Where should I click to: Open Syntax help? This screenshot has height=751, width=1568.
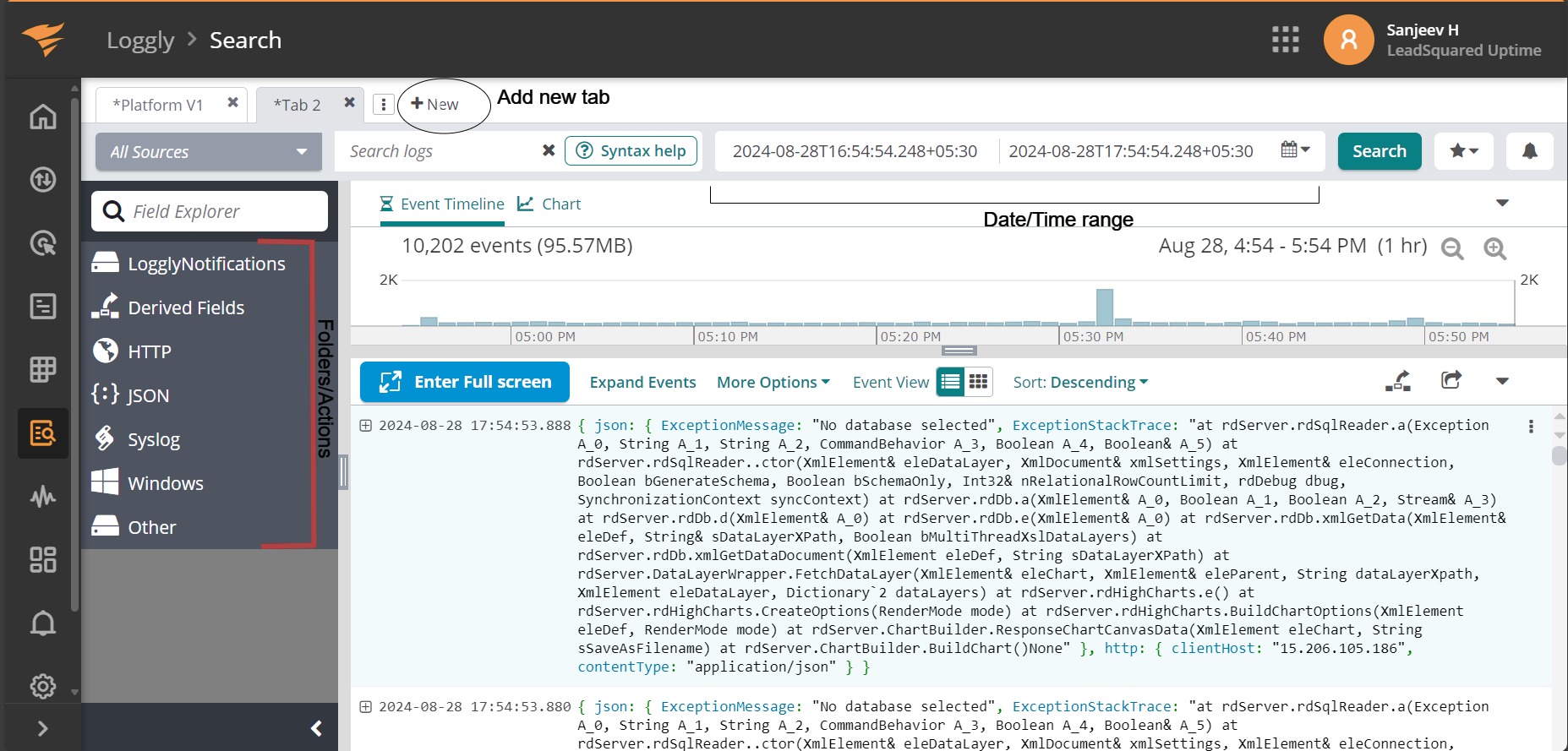(x=631, y=150)
